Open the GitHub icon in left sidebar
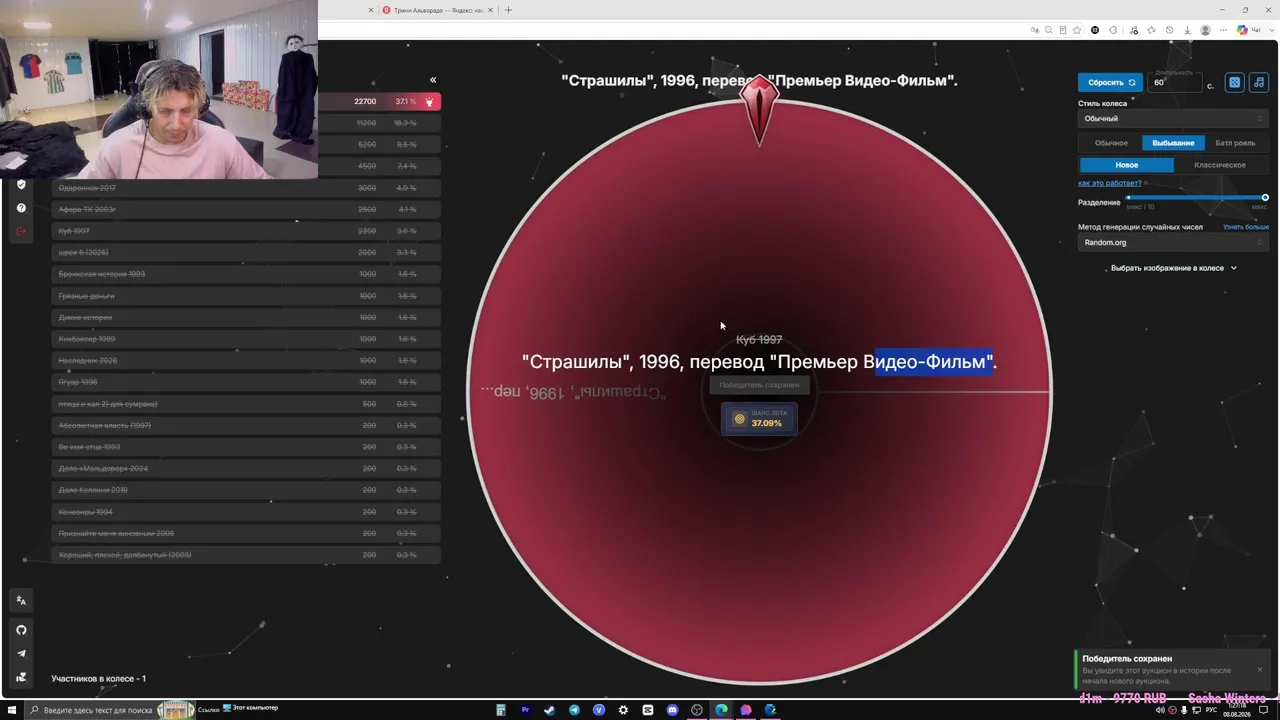The image size is (1280, 720). (x=21, y=630)
